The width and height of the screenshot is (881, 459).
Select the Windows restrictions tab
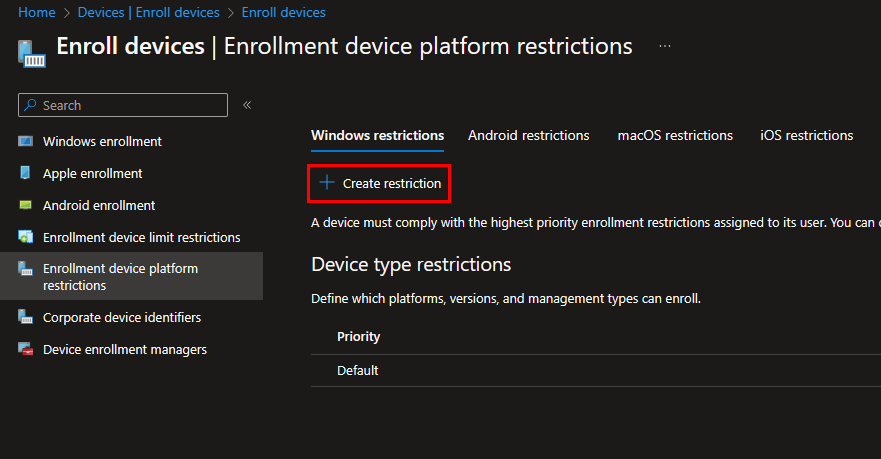click(377, 135)
